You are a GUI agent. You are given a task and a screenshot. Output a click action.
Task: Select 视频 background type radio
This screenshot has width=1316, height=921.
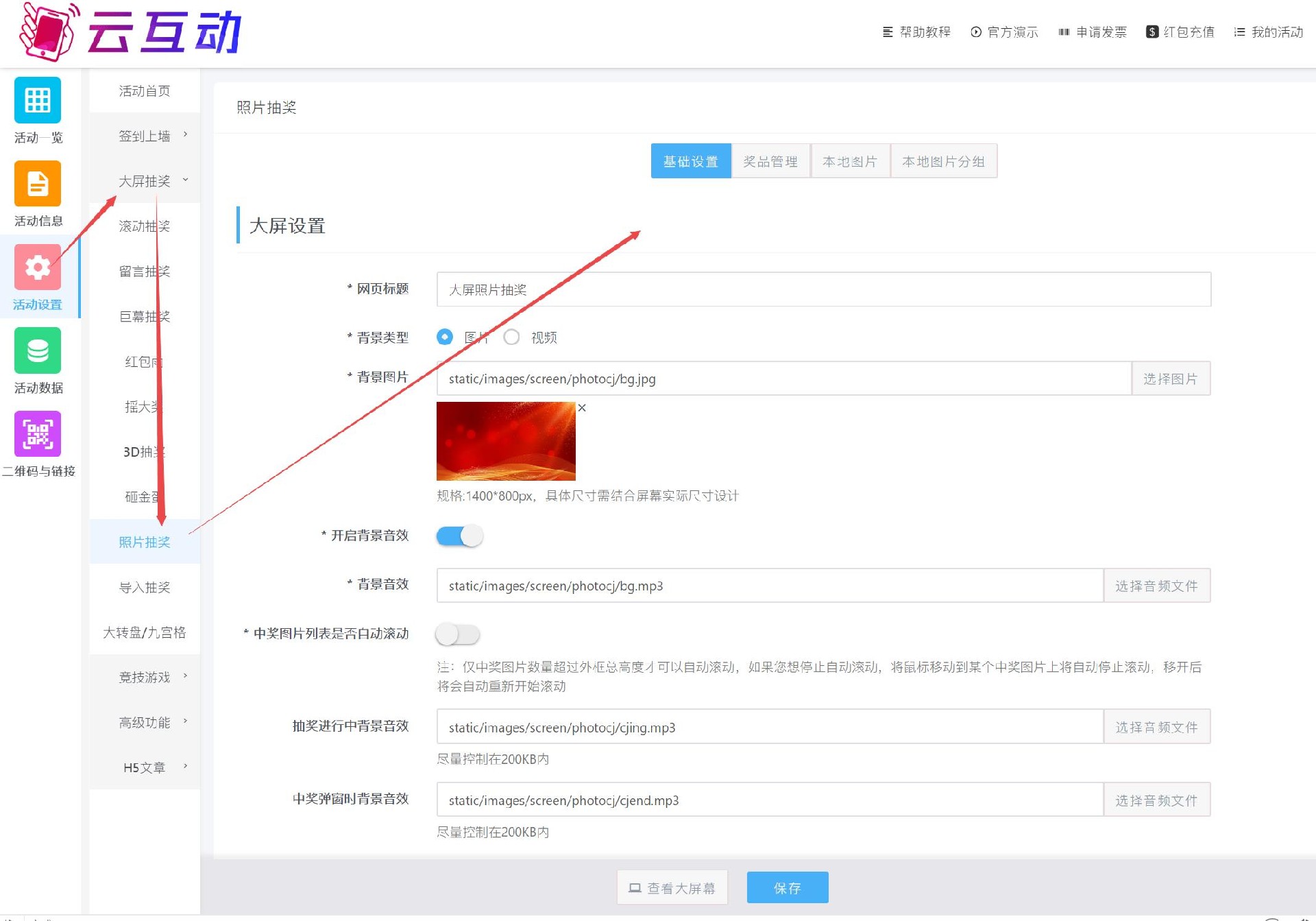point(511,337)
